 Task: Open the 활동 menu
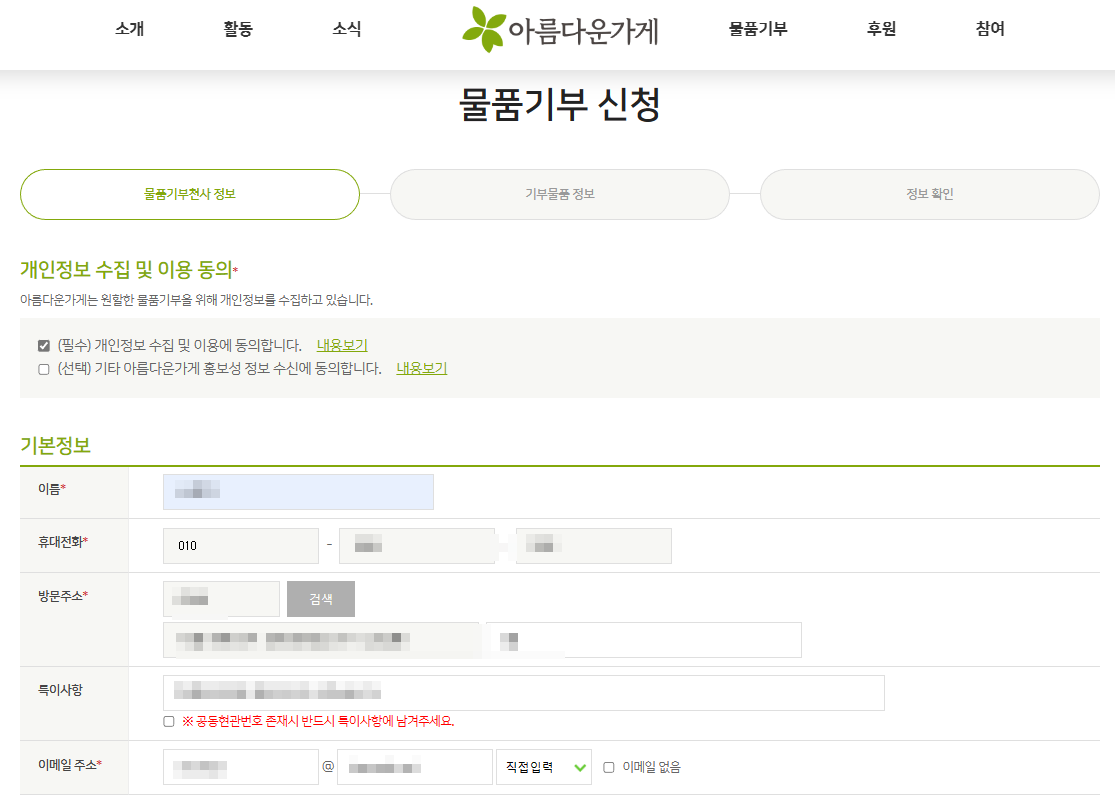pos(238,29)
